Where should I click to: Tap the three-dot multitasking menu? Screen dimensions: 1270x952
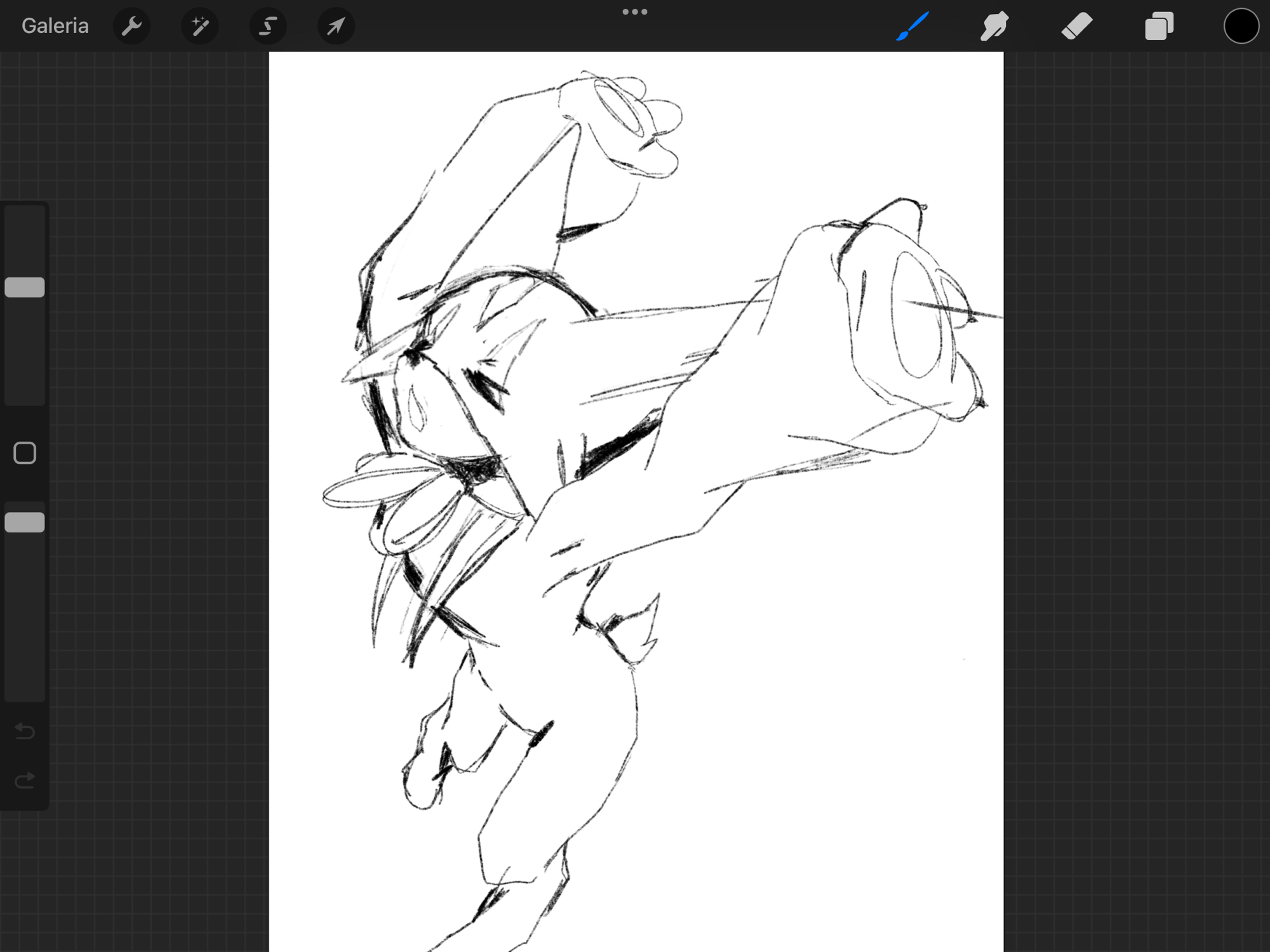point(634,11)
